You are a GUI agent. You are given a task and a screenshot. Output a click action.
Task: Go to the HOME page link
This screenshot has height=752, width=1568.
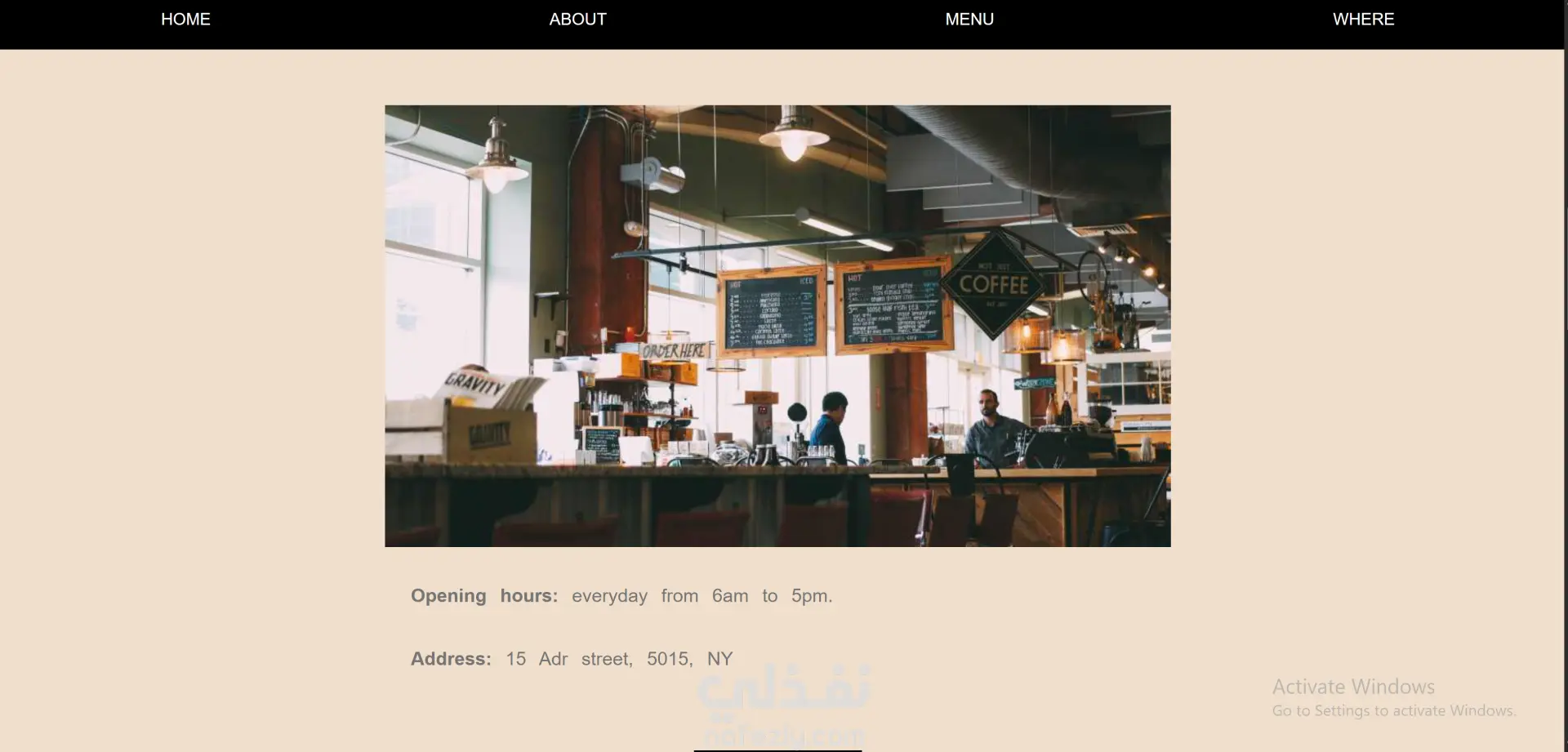click(185, 20)
